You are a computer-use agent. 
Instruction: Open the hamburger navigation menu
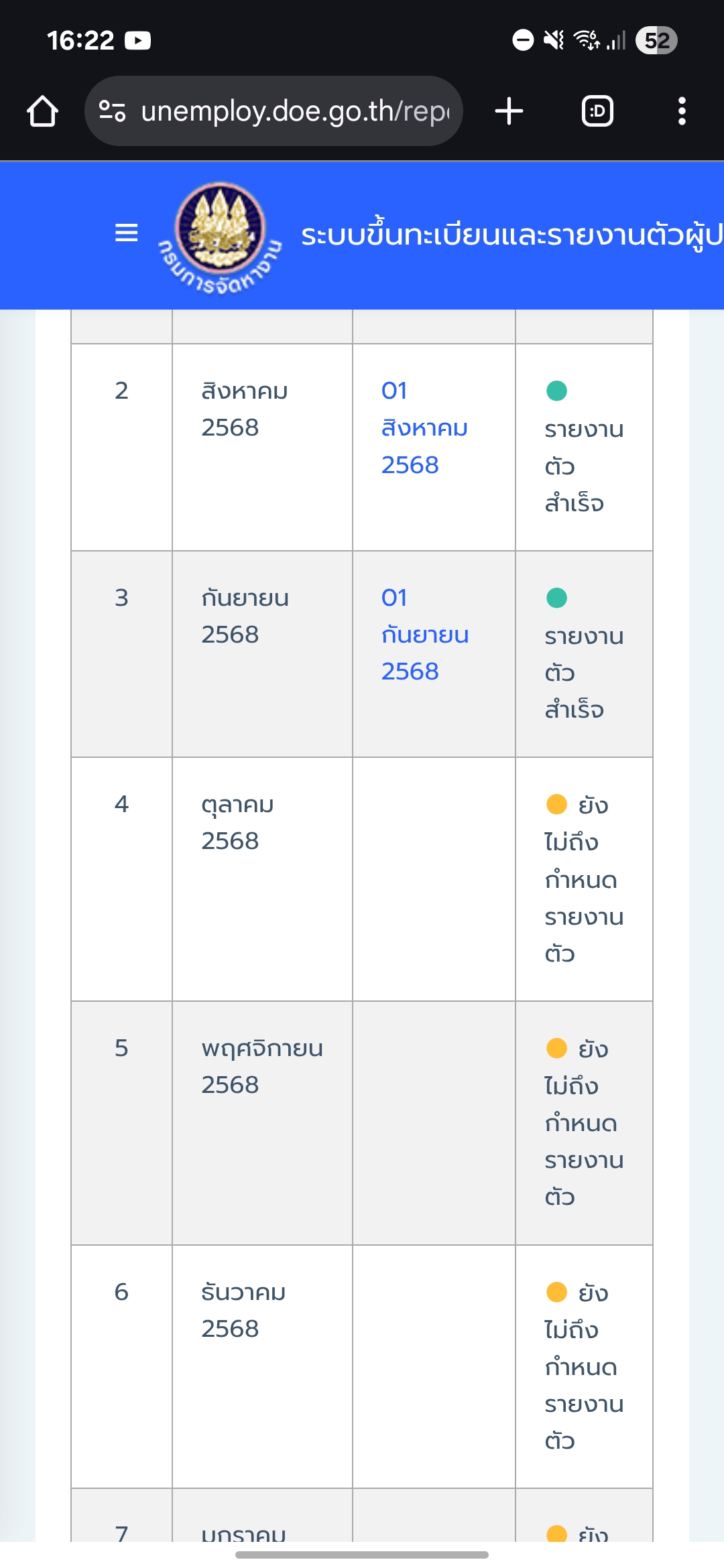126,233
